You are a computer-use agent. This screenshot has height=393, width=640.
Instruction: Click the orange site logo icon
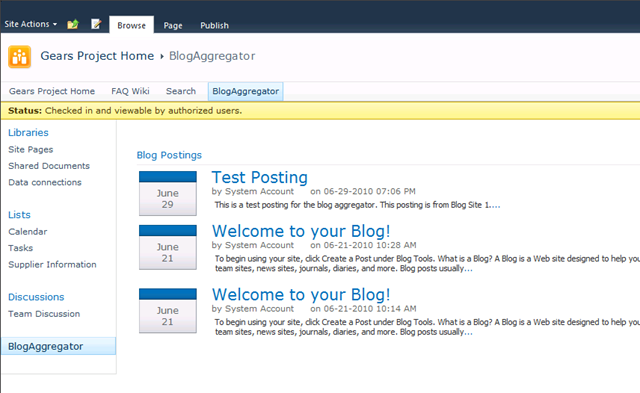(x=20, y=57)
